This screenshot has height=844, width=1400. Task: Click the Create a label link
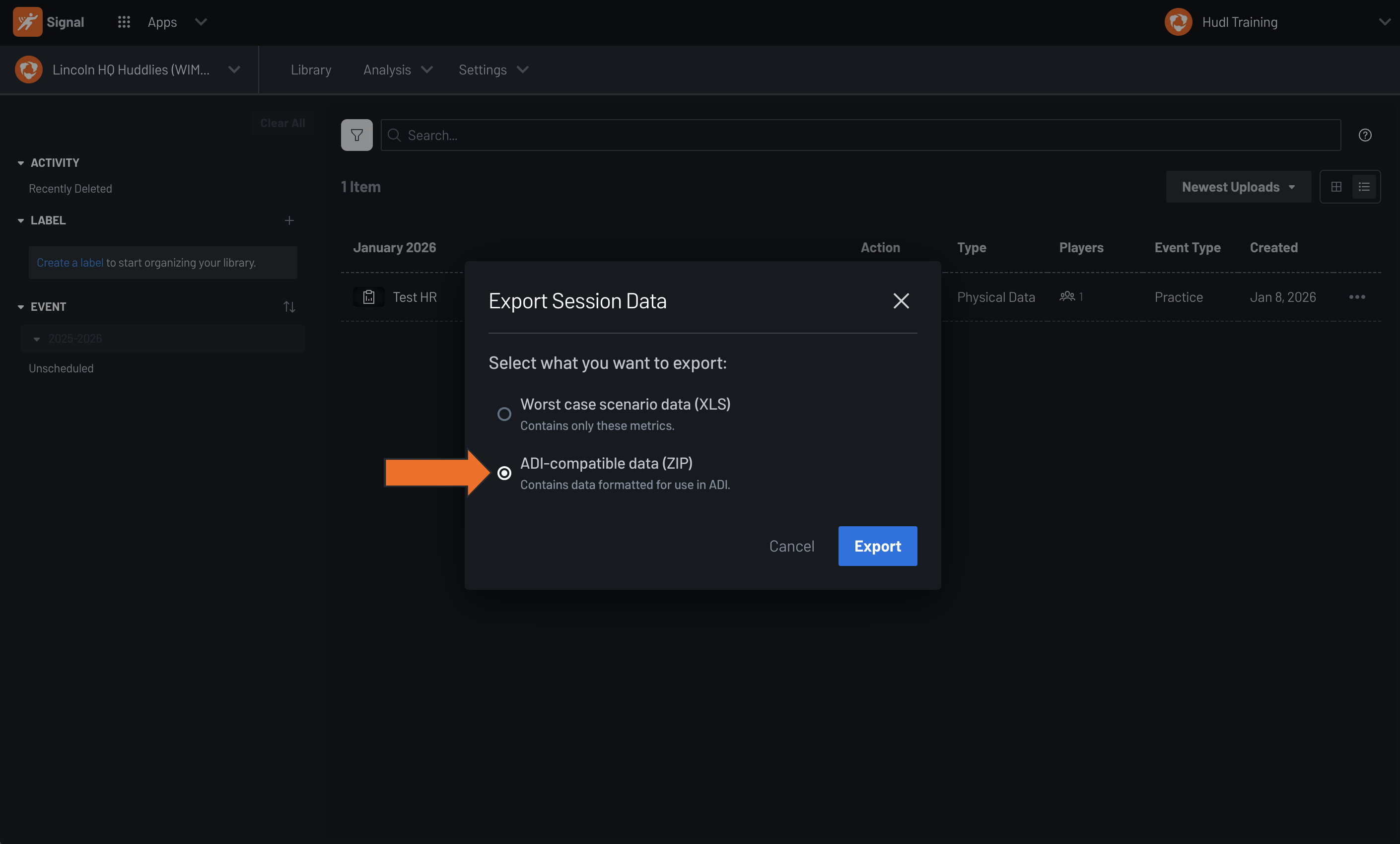coord(70,262)
